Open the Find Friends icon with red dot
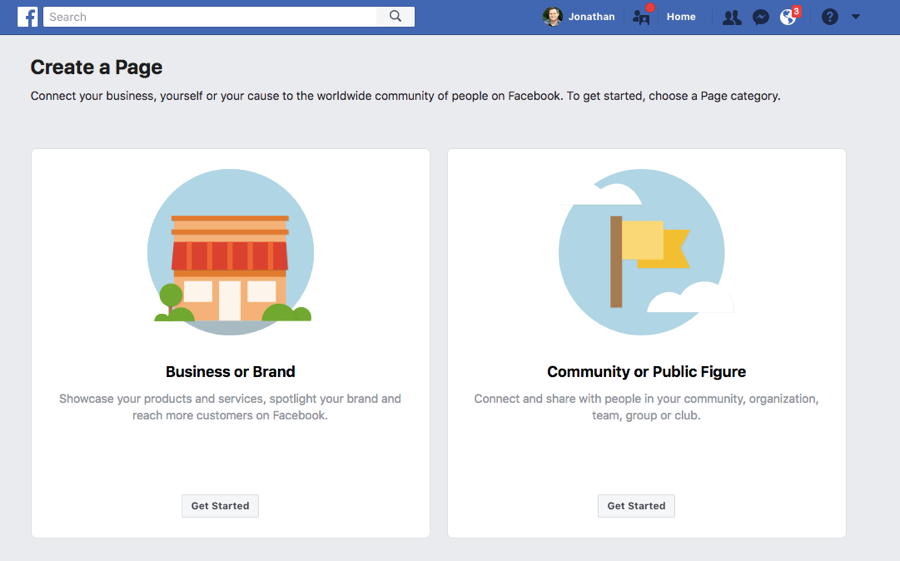This screenshot has width=900, height=561. [642, 17]
